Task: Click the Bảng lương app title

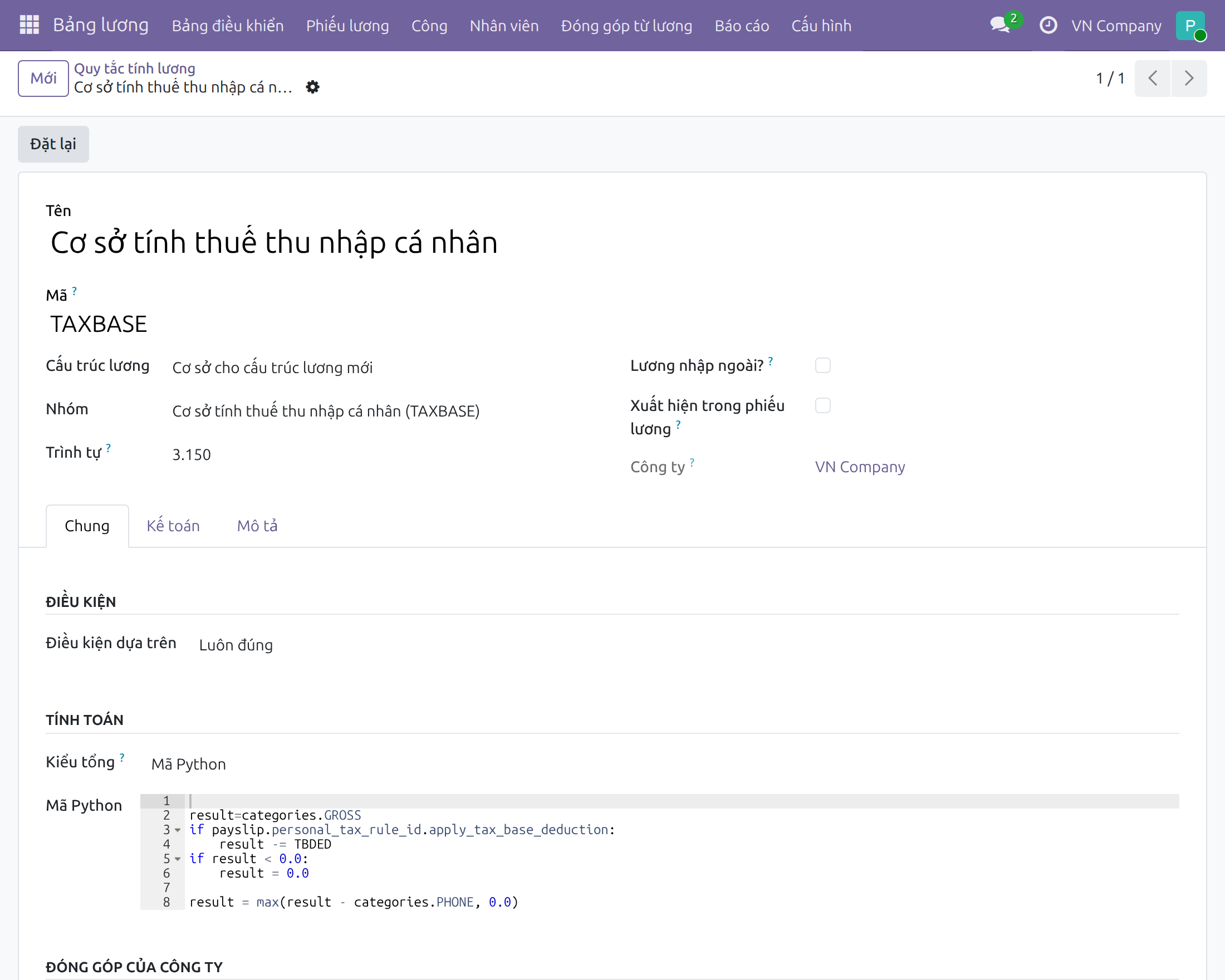Action: click(x=101, y=25)
